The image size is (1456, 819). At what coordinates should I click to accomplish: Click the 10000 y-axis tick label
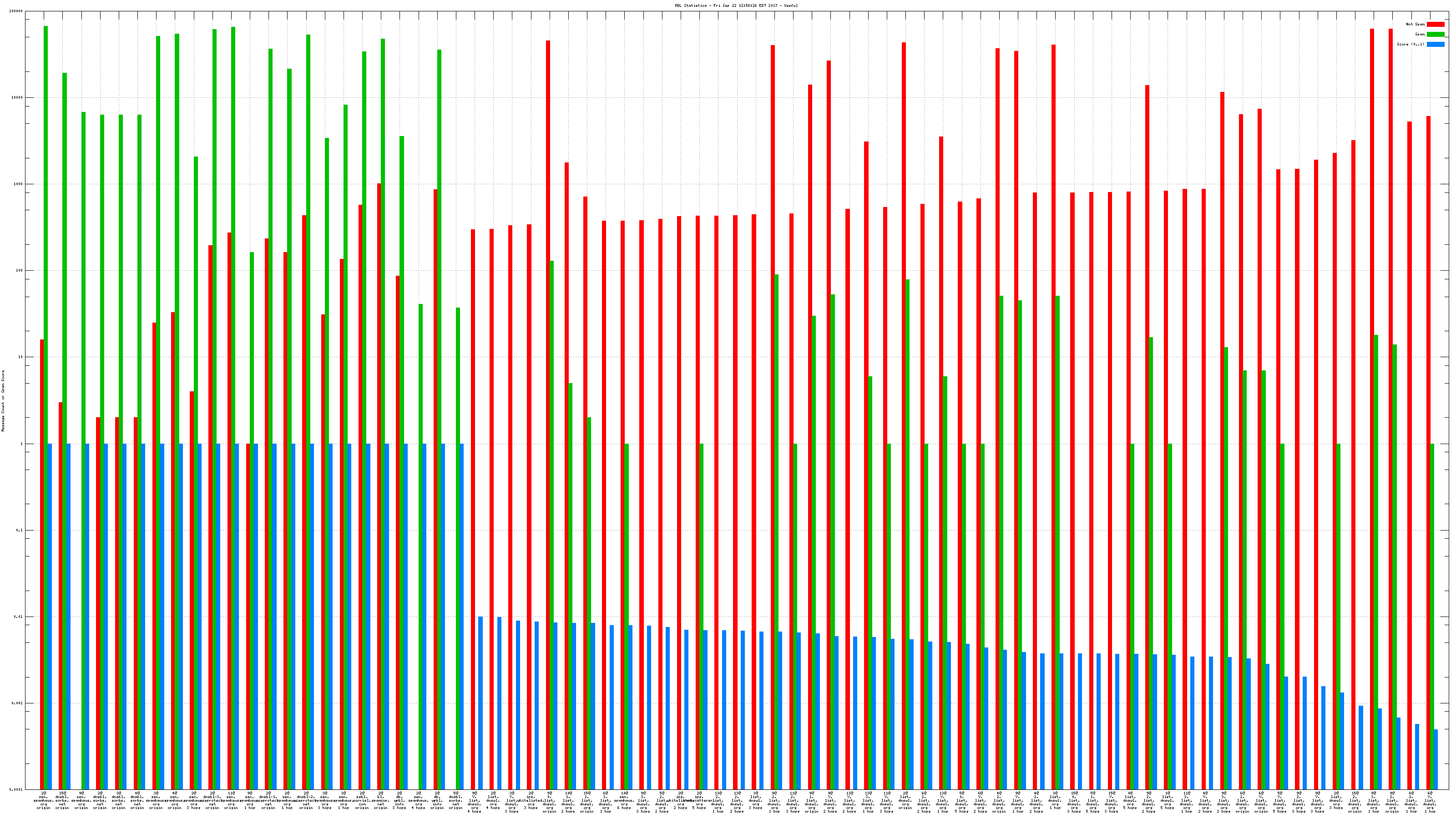[x=17, y=98]
